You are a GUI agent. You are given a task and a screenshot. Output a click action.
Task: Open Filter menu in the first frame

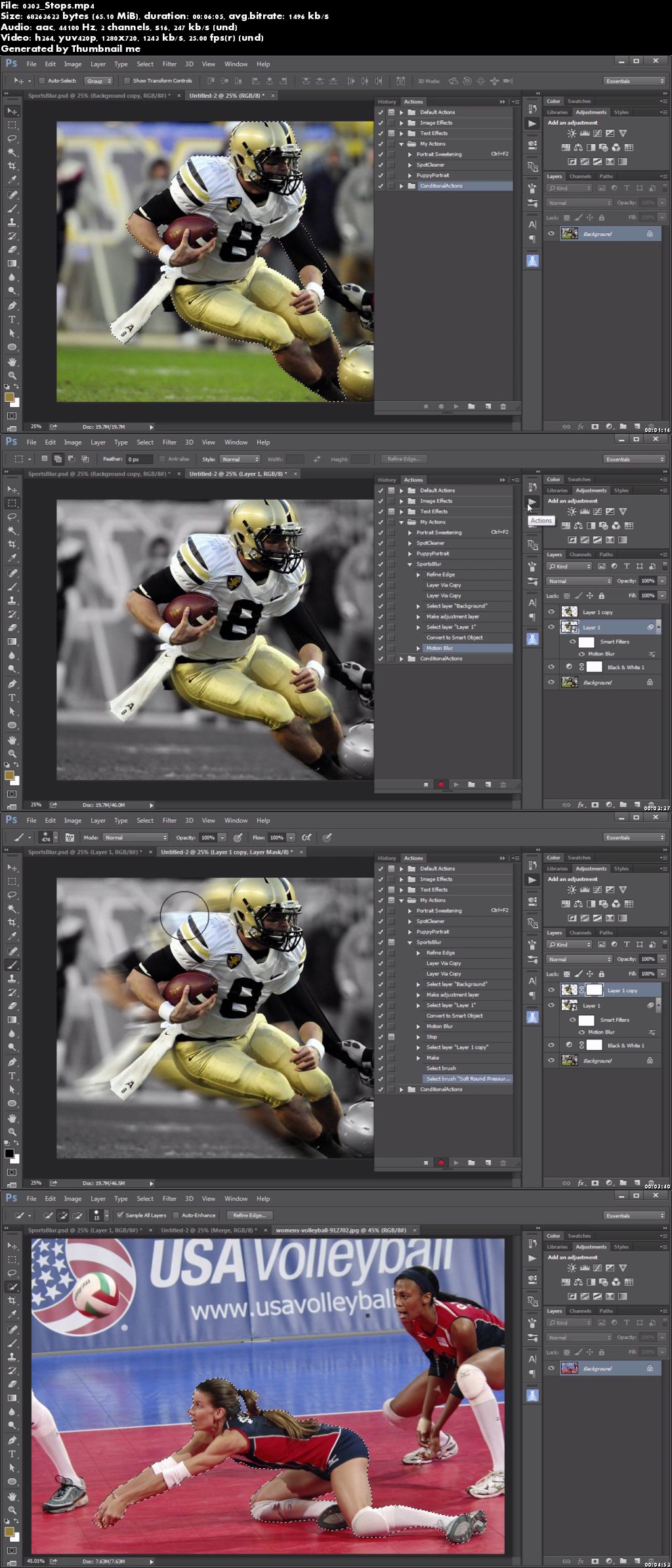(x=169, y=64)
